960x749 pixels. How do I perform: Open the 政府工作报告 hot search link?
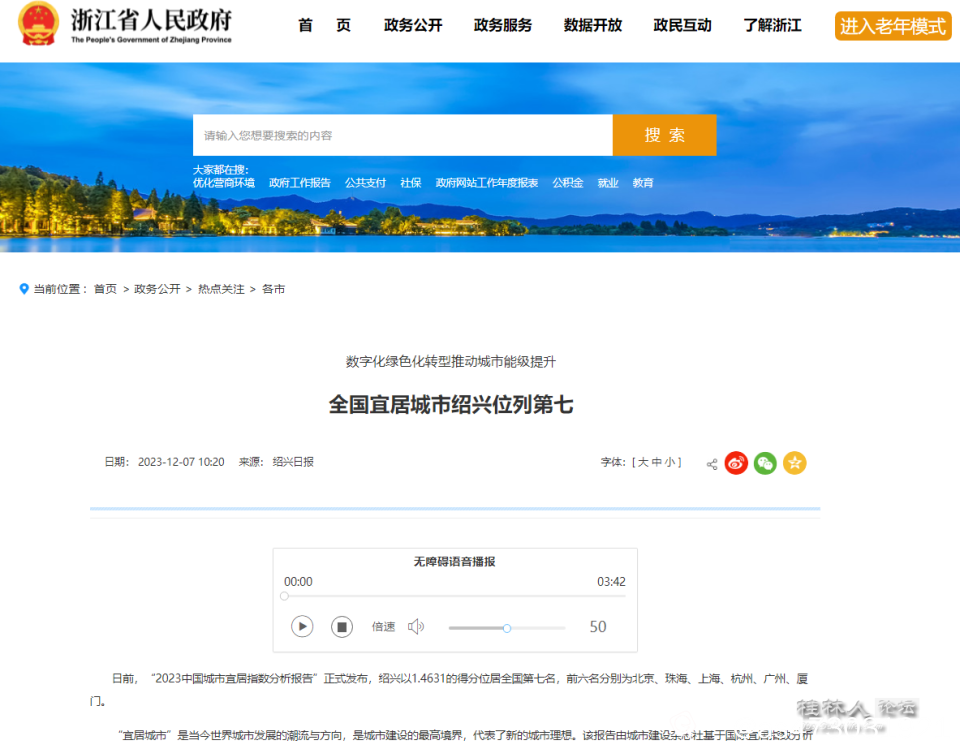point(298,182)
